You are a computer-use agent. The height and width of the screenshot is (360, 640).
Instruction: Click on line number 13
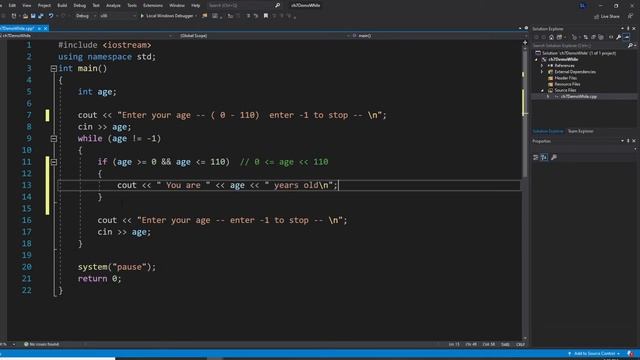pyautogui.click(x=27, y=185)
